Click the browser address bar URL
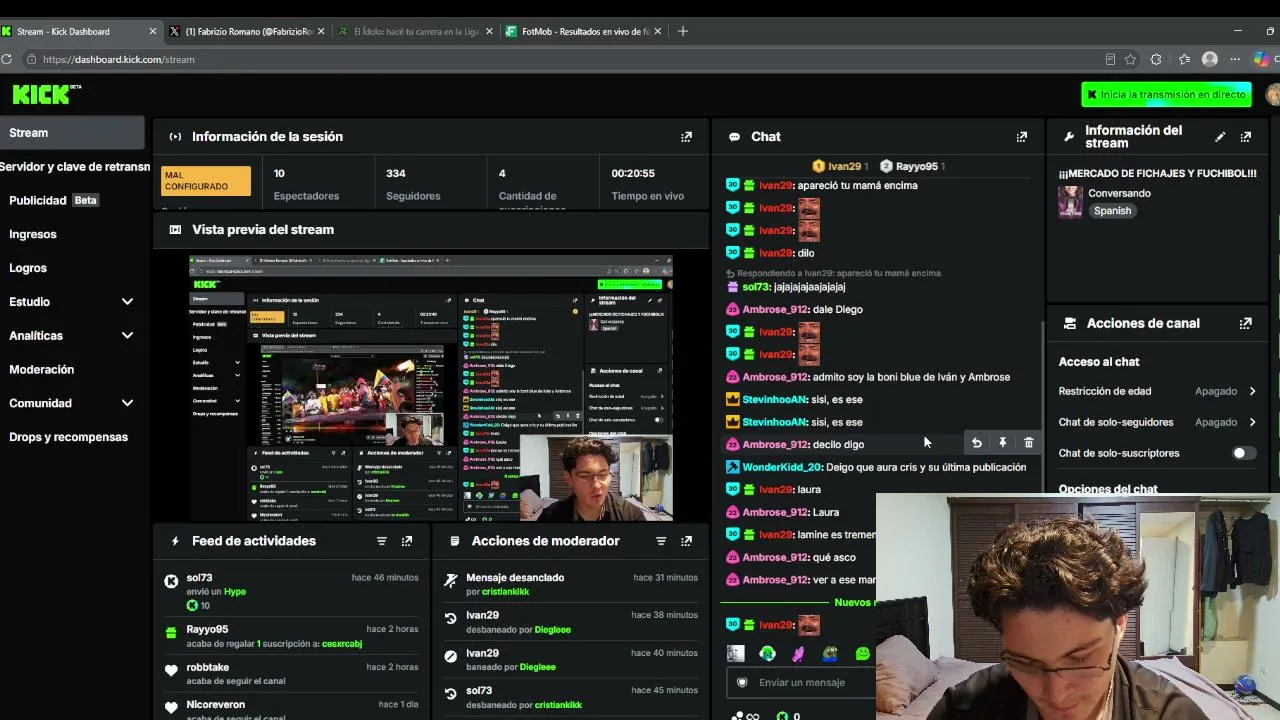The image size is (1280, 720). pyautogui.click(x=119, y=59)
